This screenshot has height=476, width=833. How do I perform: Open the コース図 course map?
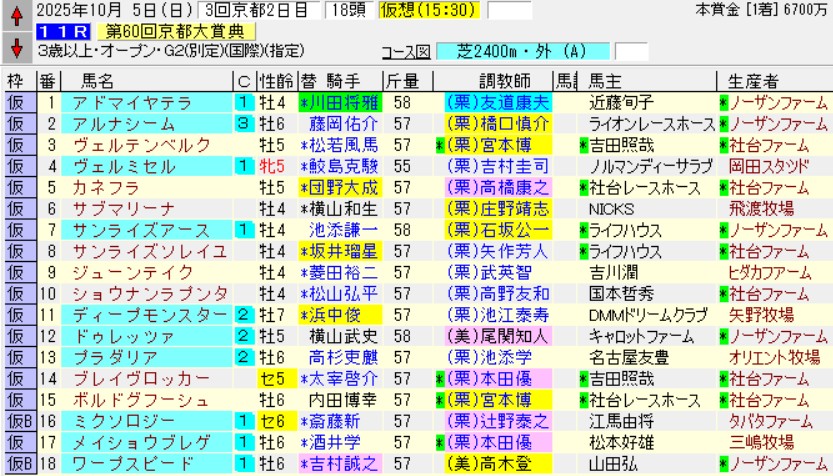[x=407, y=51]
